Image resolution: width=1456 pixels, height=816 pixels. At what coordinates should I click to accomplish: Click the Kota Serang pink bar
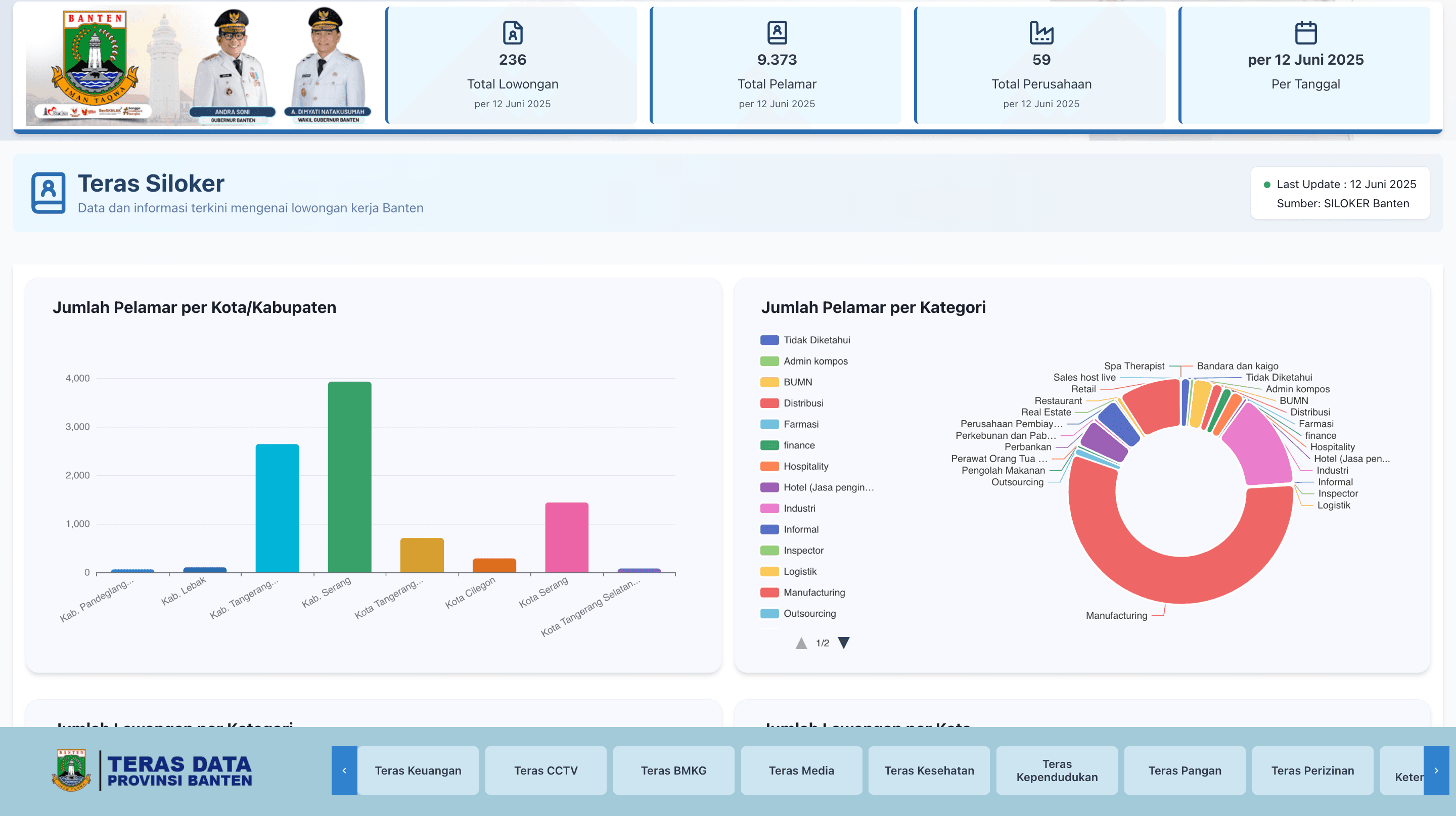566,537
